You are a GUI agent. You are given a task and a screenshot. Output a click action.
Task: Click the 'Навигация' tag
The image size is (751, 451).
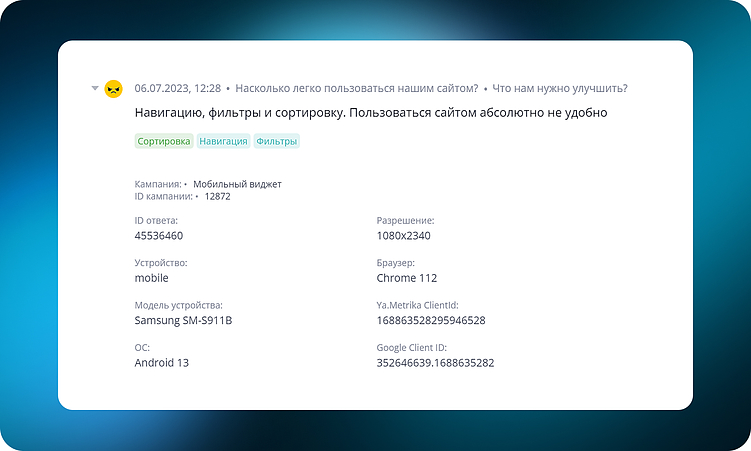pyautogui.click(x=223, y=141)
